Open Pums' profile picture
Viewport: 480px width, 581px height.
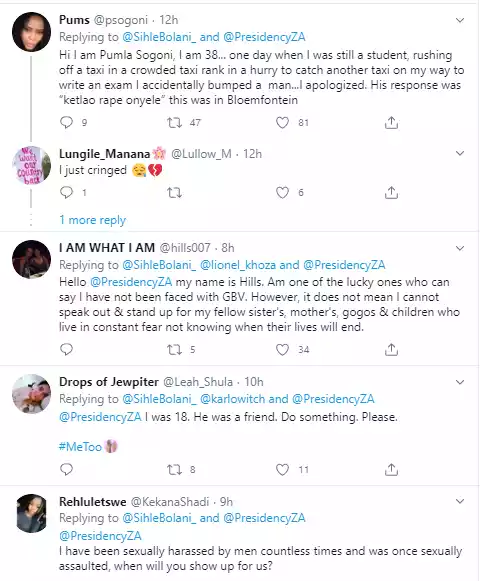point(32,32)
